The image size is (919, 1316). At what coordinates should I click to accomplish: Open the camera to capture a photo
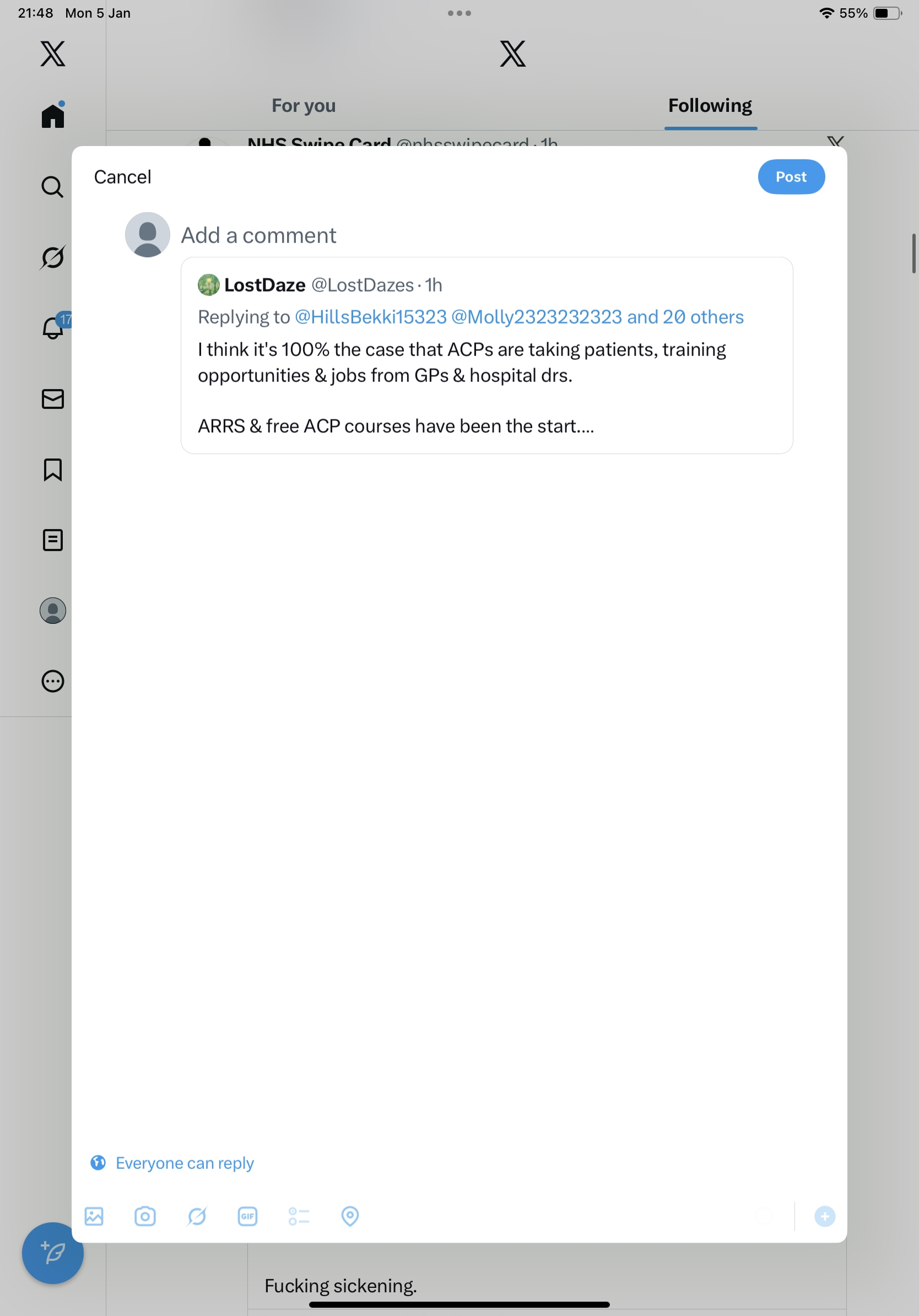[x=145, y=1216]
